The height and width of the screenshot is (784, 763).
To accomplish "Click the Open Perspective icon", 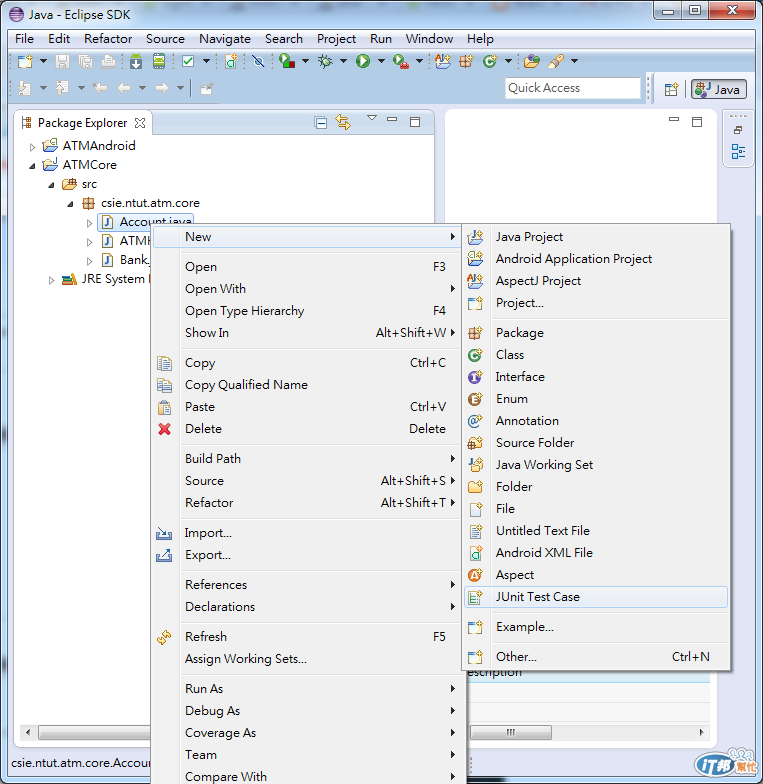I will click(x=671, y=89).
